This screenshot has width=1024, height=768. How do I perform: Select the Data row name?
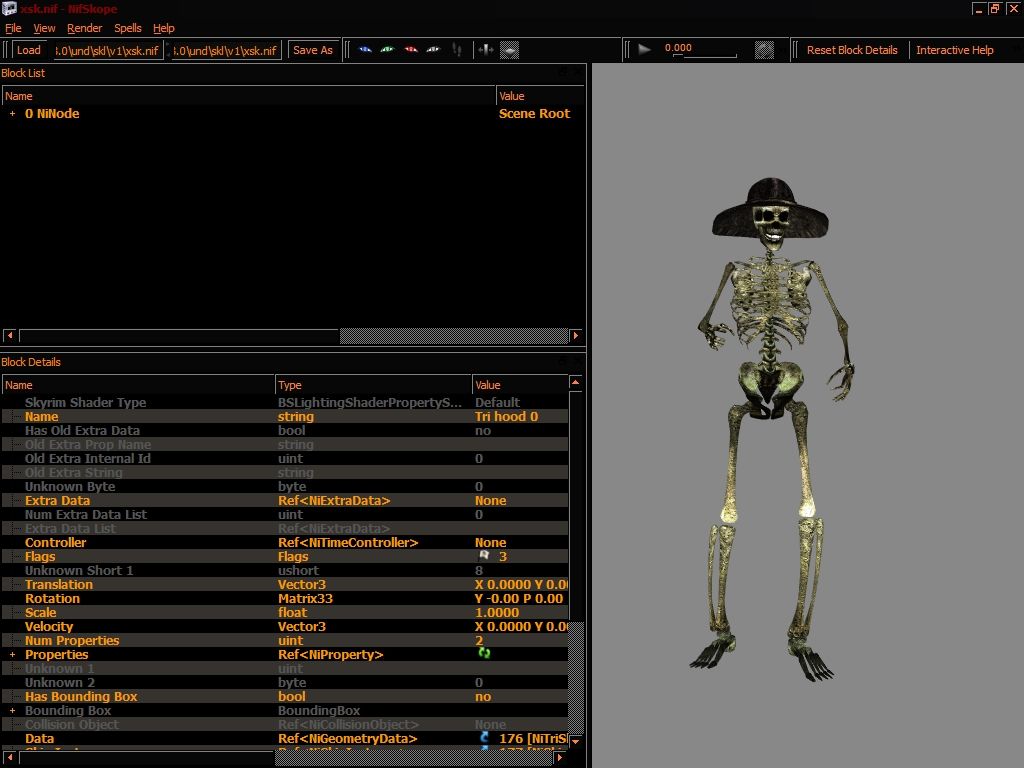coord(39,739)
